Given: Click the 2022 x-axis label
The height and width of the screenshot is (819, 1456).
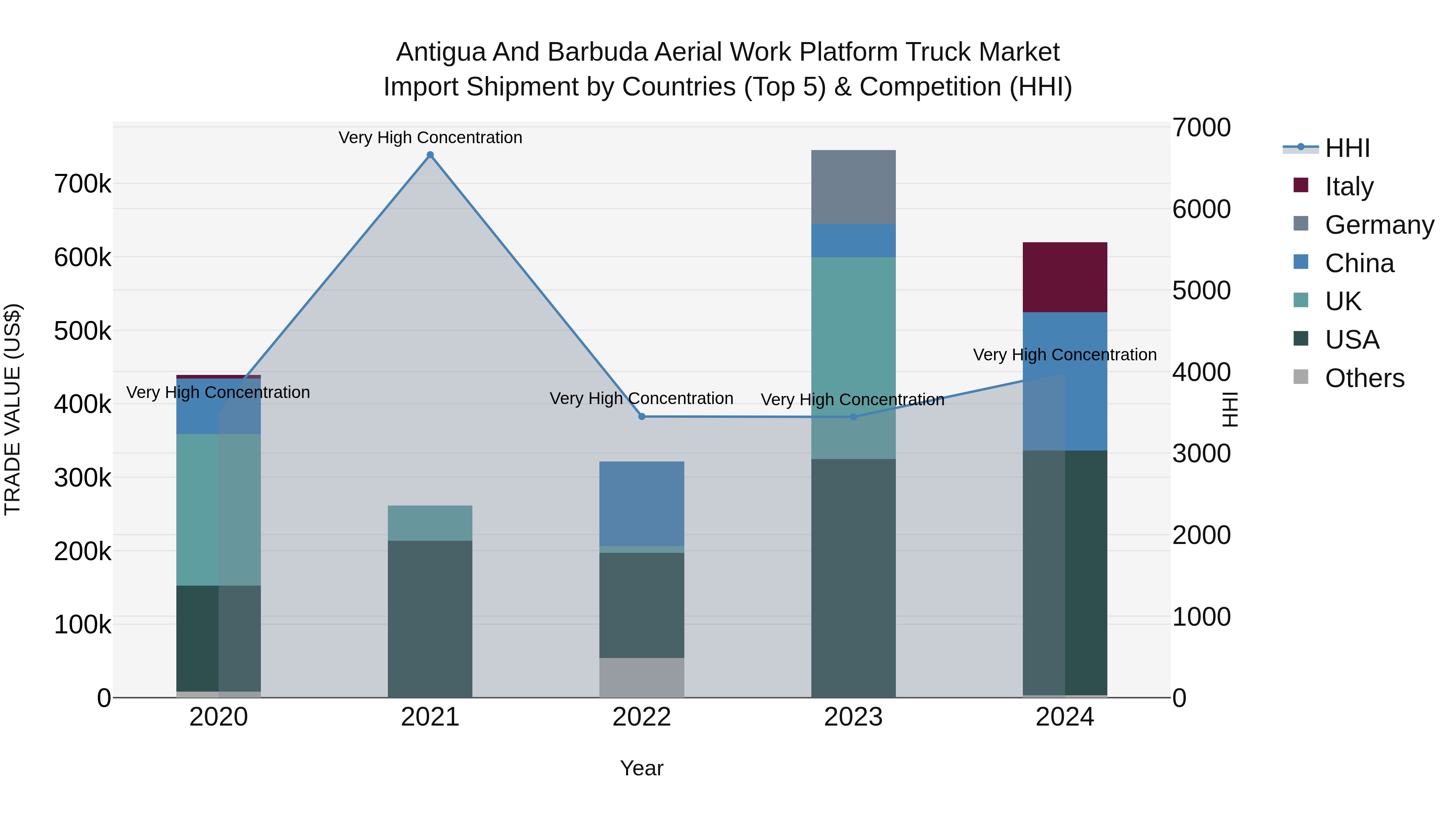Looking at the screenshot, I should click(x=641, y=717).
